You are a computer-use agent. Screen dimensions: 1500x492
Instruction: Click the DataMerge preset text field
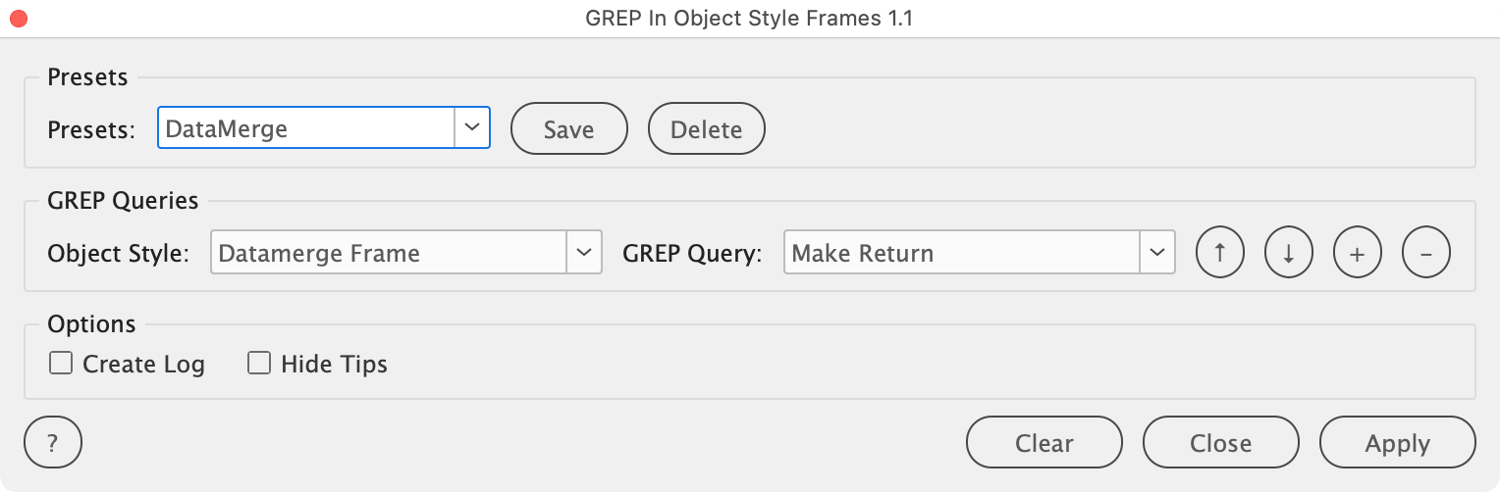pos(306,128)
